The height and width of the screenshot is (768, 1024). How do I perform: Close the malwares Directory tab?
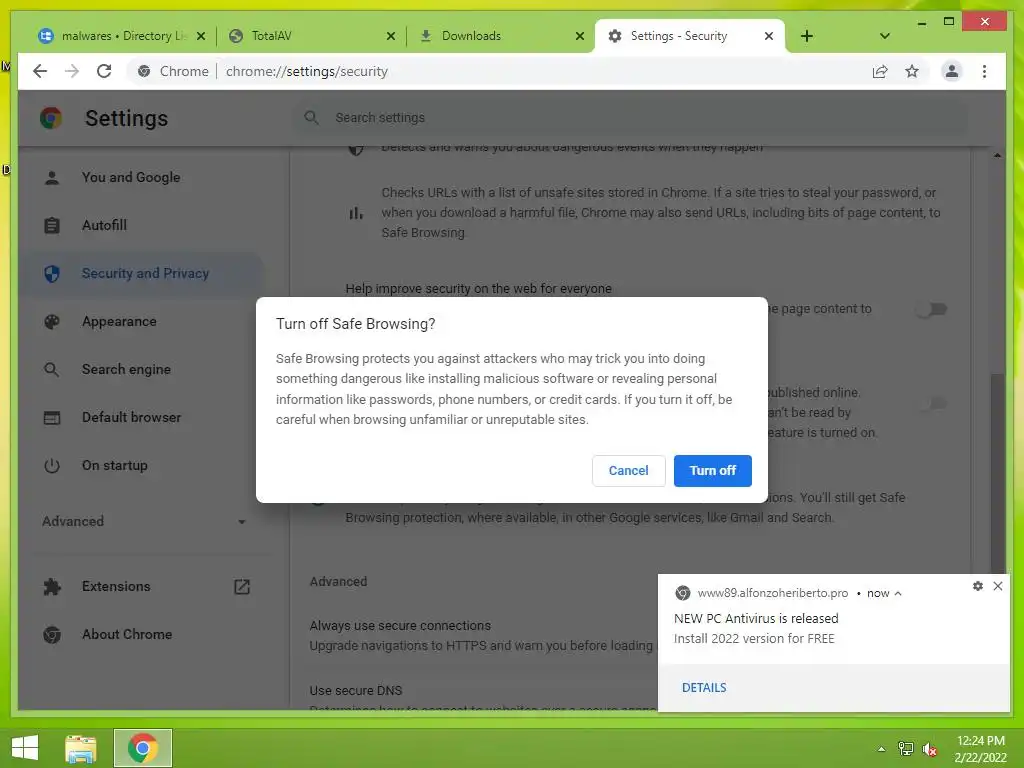tap(201, 36)
